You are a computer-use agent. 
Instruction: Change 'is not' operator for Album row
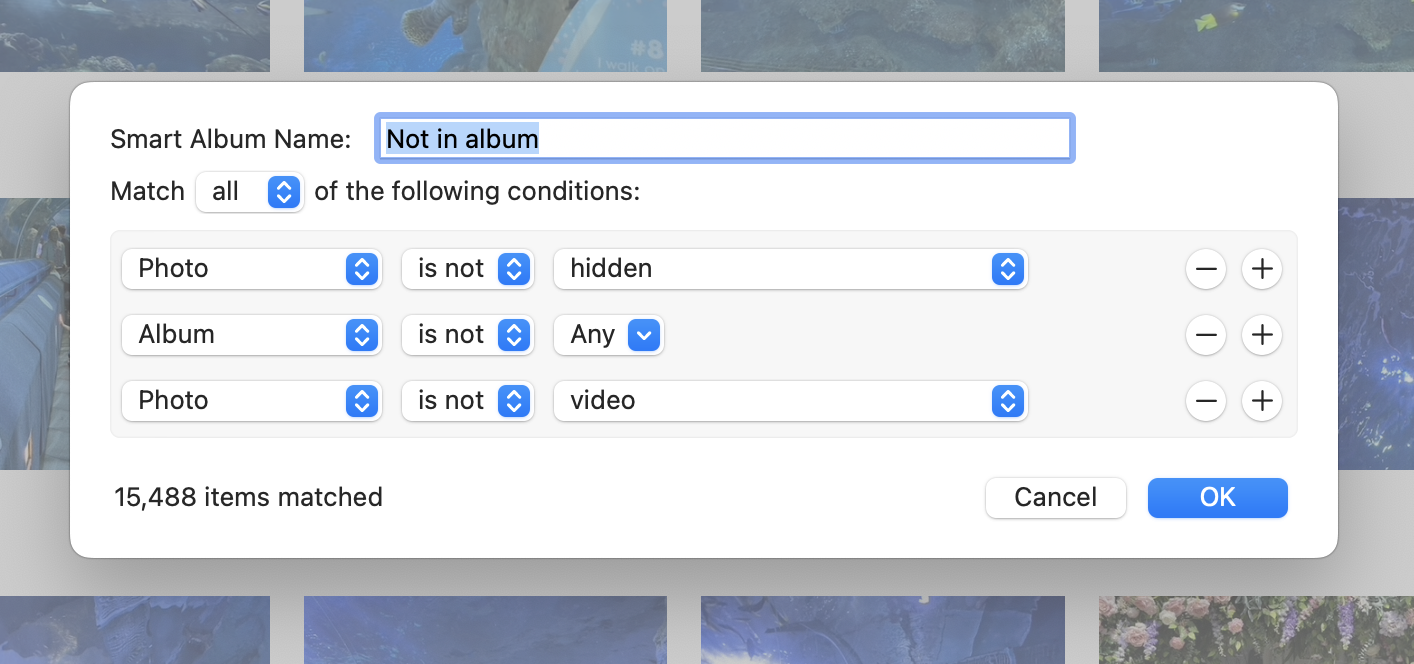tap(466, 335)
